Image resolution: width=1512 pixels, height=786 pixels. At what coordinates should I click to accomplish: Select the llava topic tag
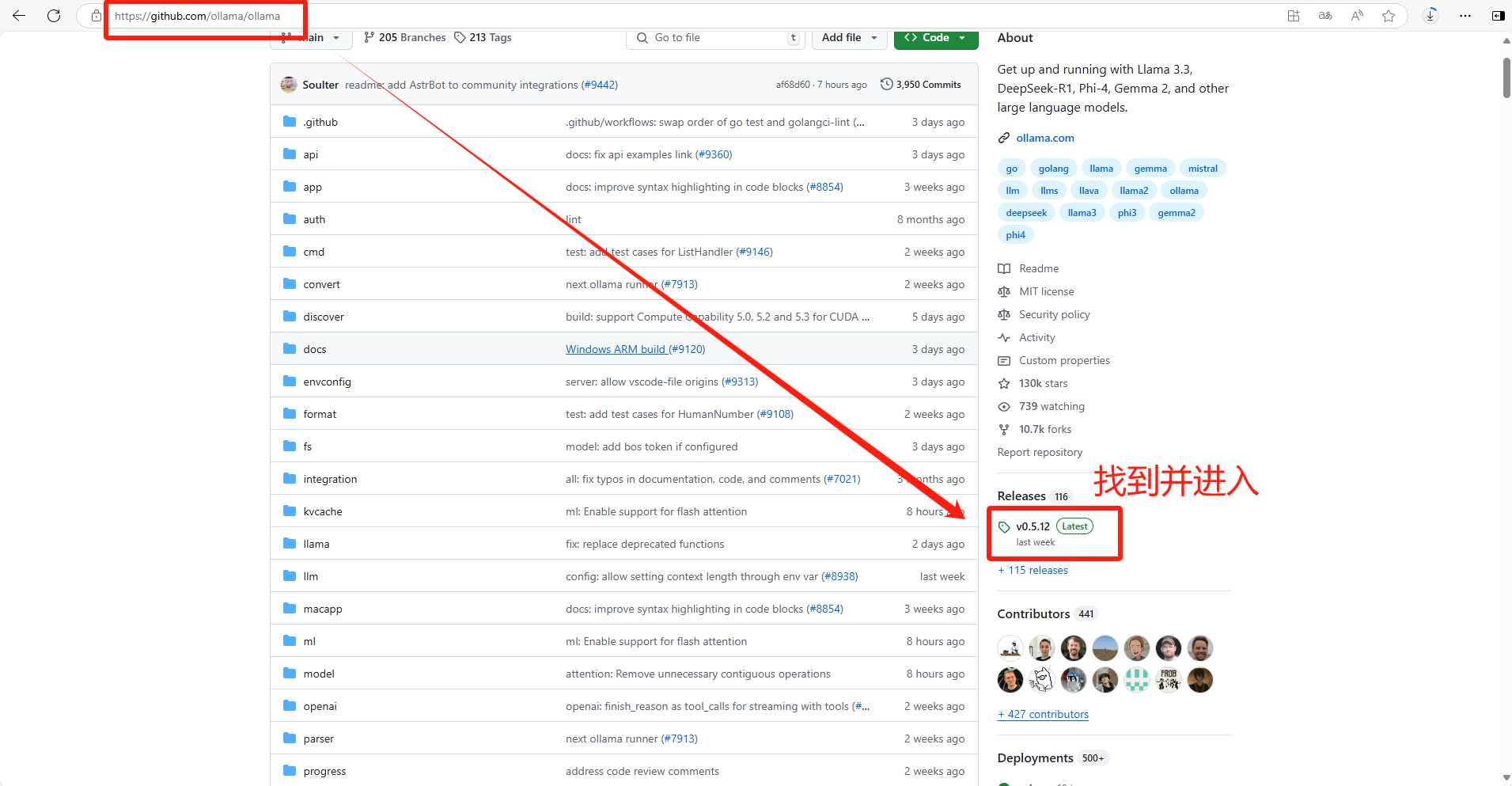tap(1089, 191)
